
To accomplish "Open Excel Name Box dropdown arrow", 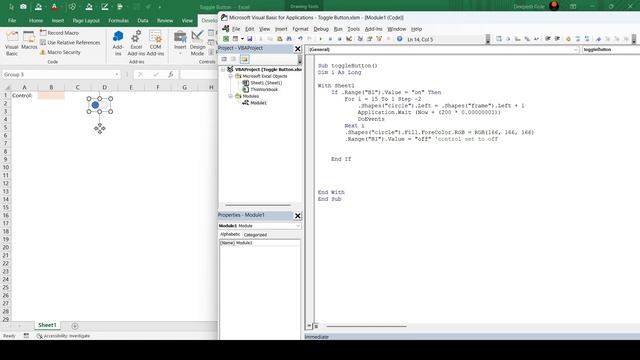I will click(x=117, y=74).
